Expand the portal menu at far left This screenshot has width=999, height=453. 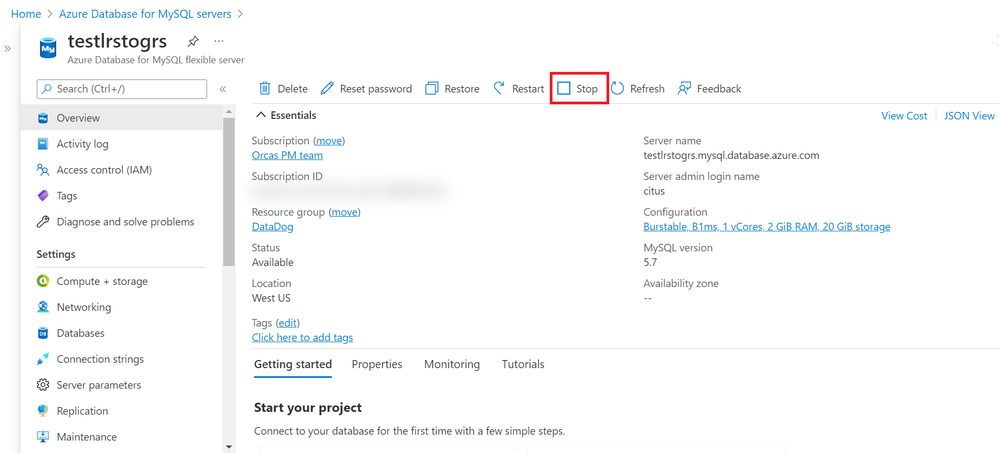tap(8, 48)
